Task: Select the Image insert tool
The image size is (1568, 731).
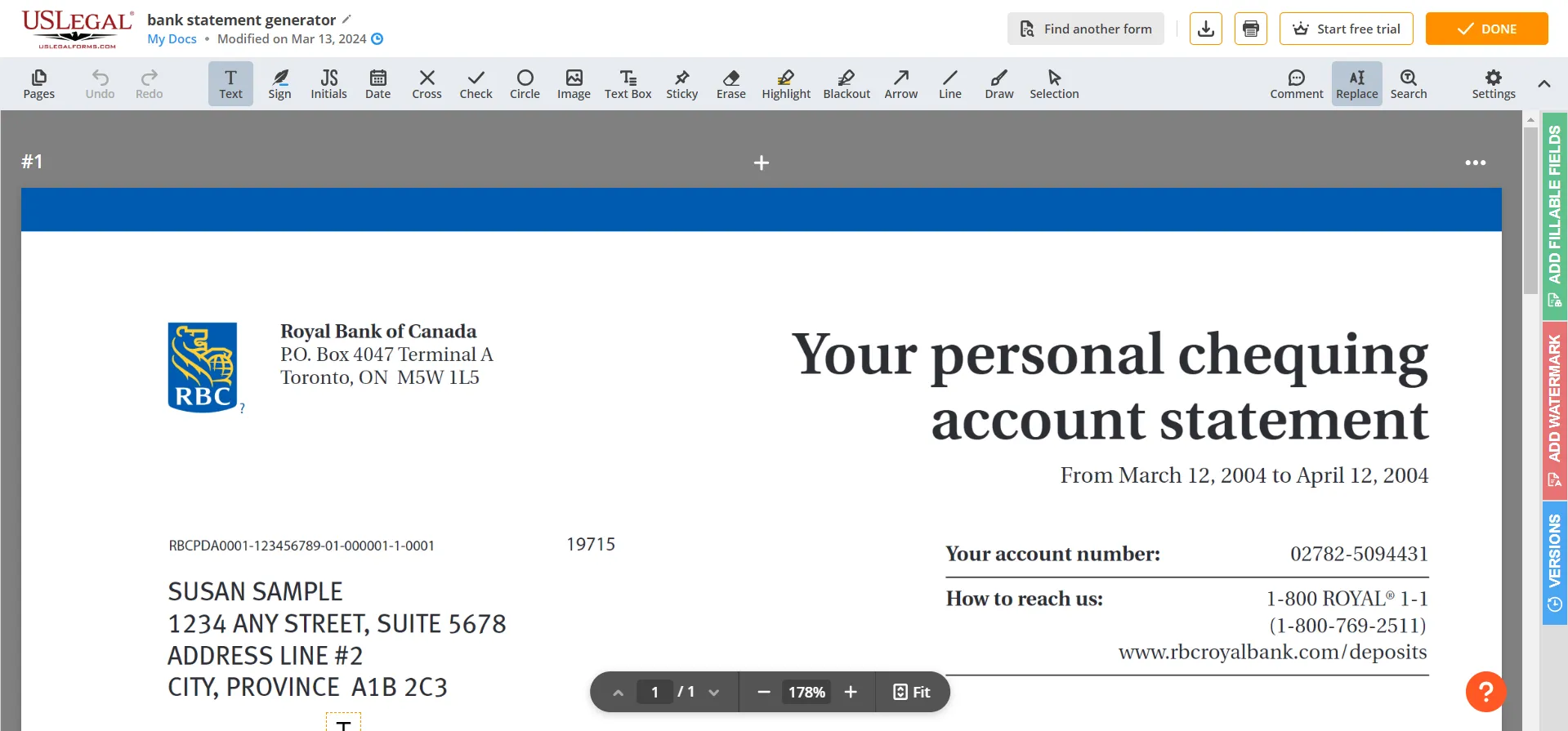Action: pos(574,84)
